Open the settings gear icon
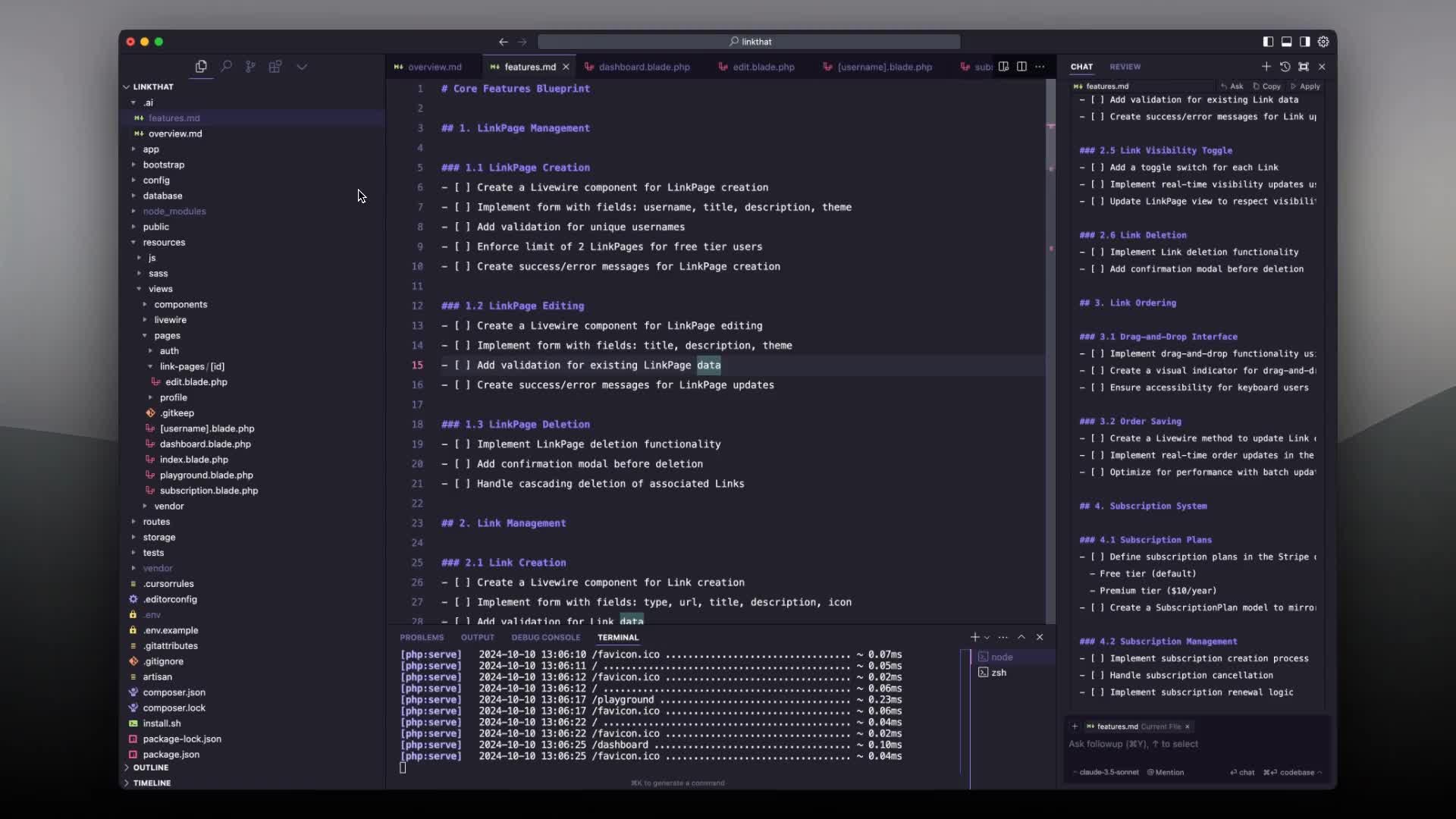The height and width of the screenshot is (819, 1456). tap(1323, 42)
